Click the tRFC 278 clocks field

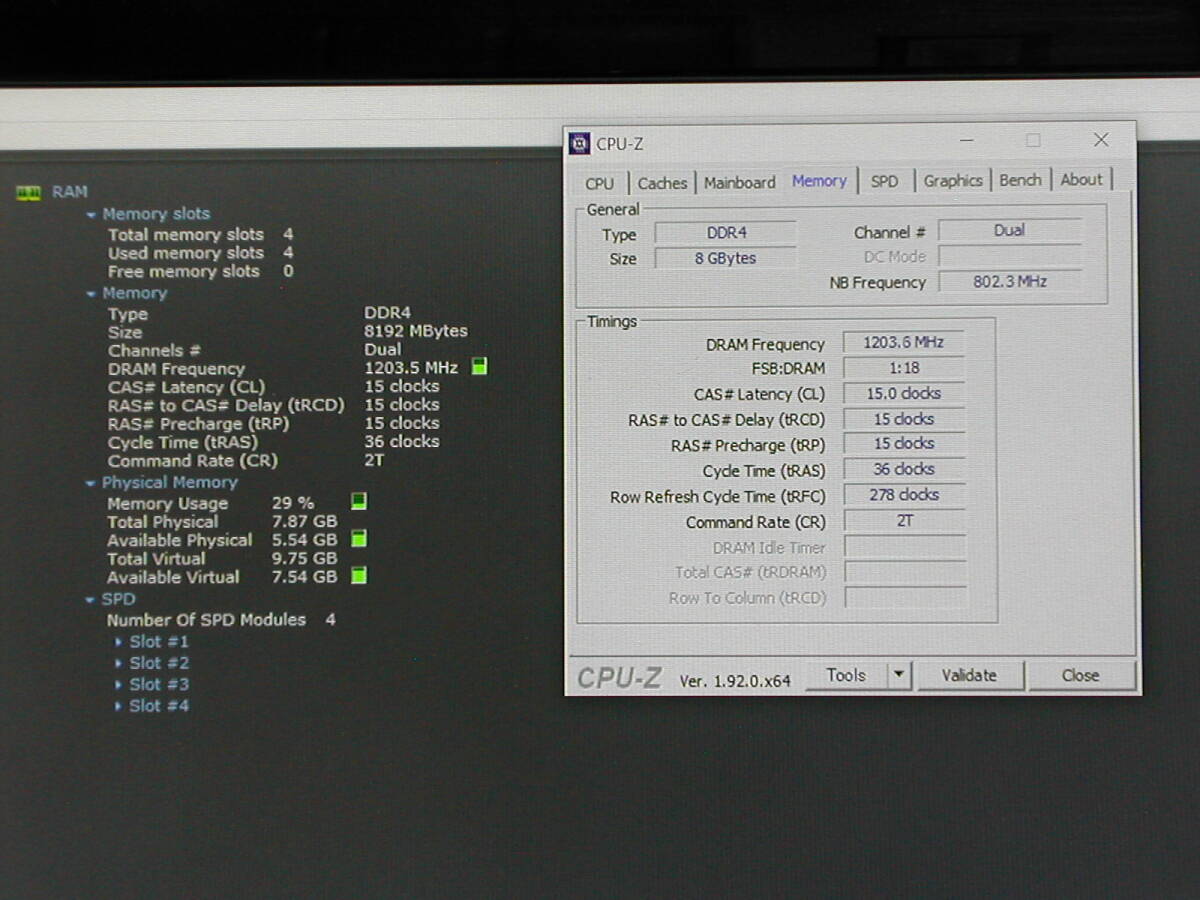point(904,495)
